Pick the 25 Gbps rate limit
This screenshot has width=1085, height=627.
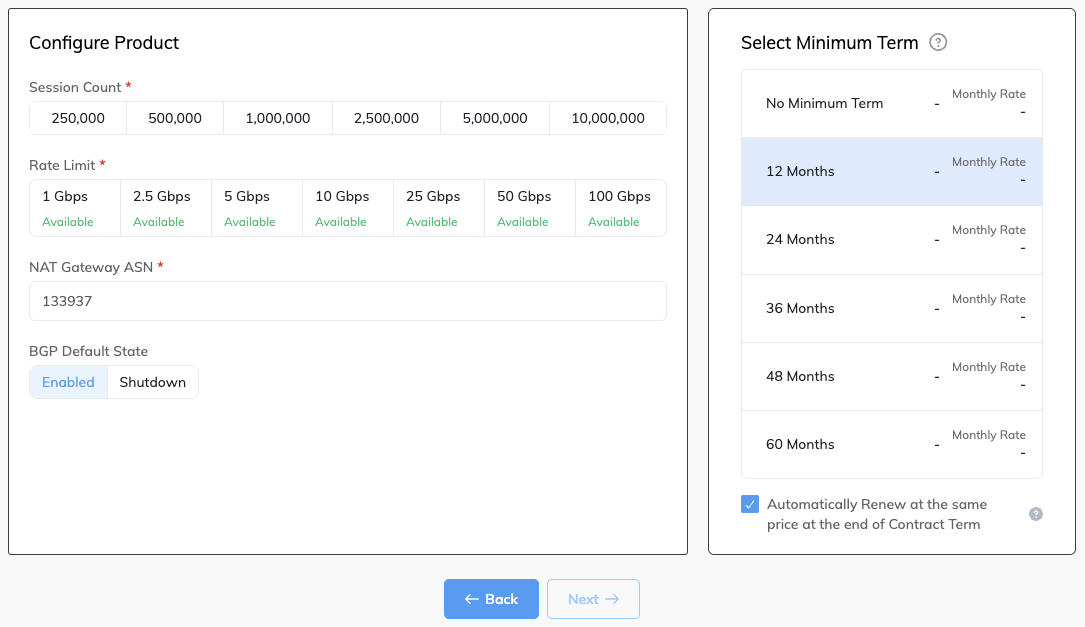(x=439, y=208)
